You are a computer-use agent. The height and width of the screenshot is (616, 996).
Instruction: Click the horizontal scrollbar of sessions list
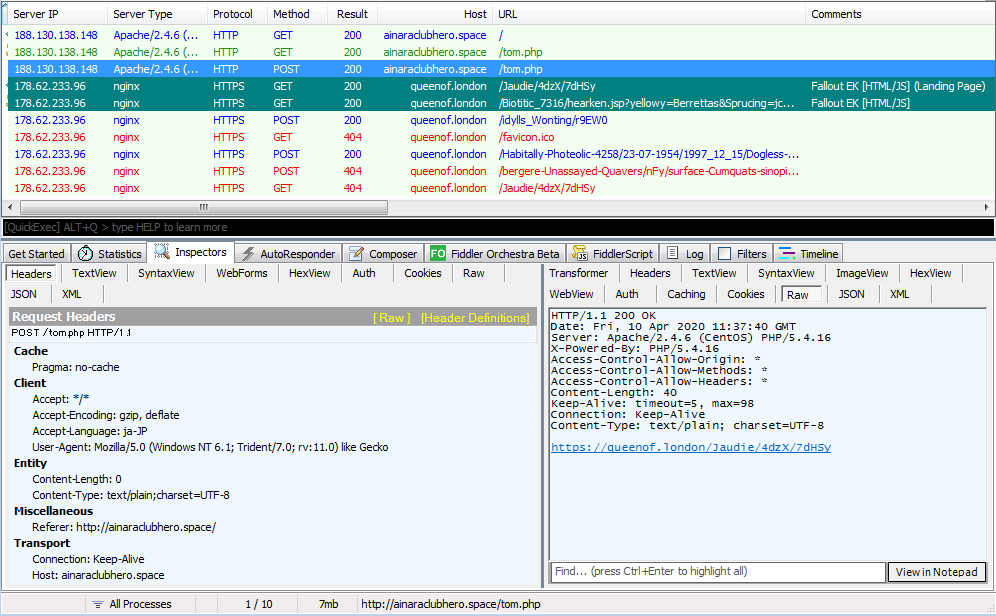click(x=203, y=207)
